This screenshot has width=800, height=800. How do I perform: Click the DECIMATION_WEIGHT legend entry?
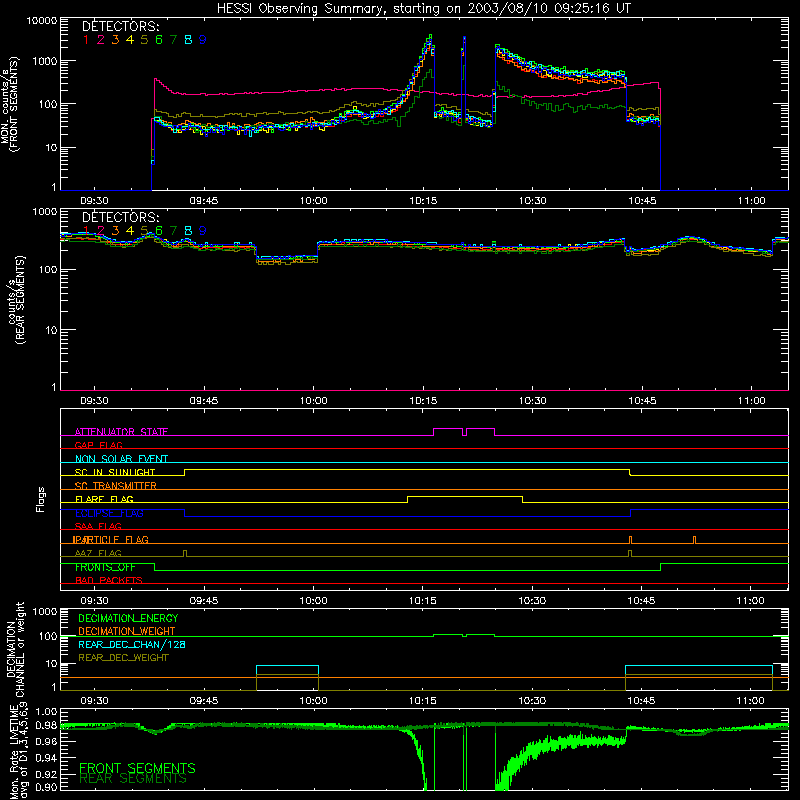coord(127,631)
